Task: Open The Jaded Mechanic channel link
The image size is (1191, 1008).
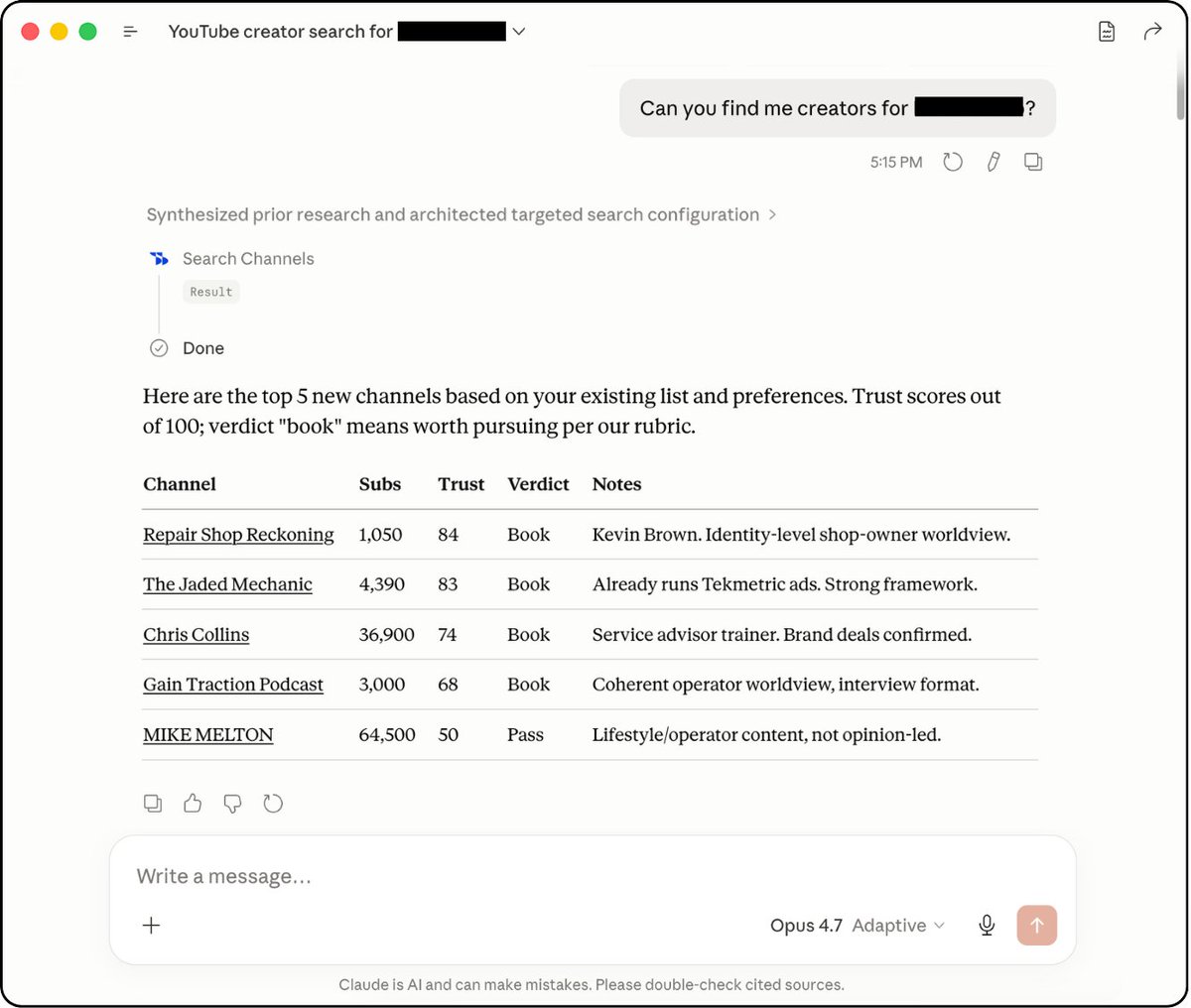Action: (x=227, y=584)
